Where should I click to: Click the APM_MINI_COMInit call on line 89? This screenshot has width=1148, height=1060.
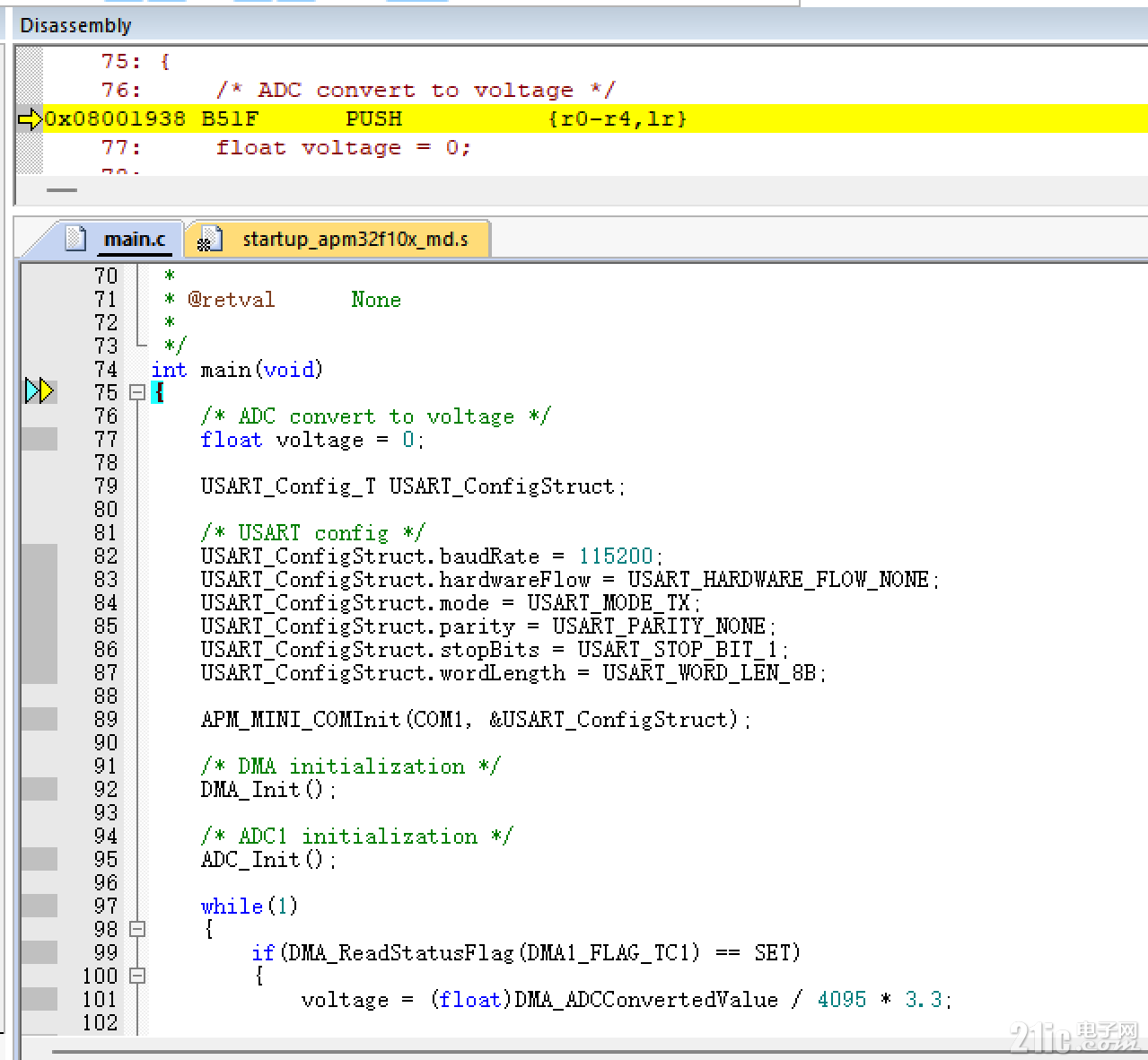point(476,720)
